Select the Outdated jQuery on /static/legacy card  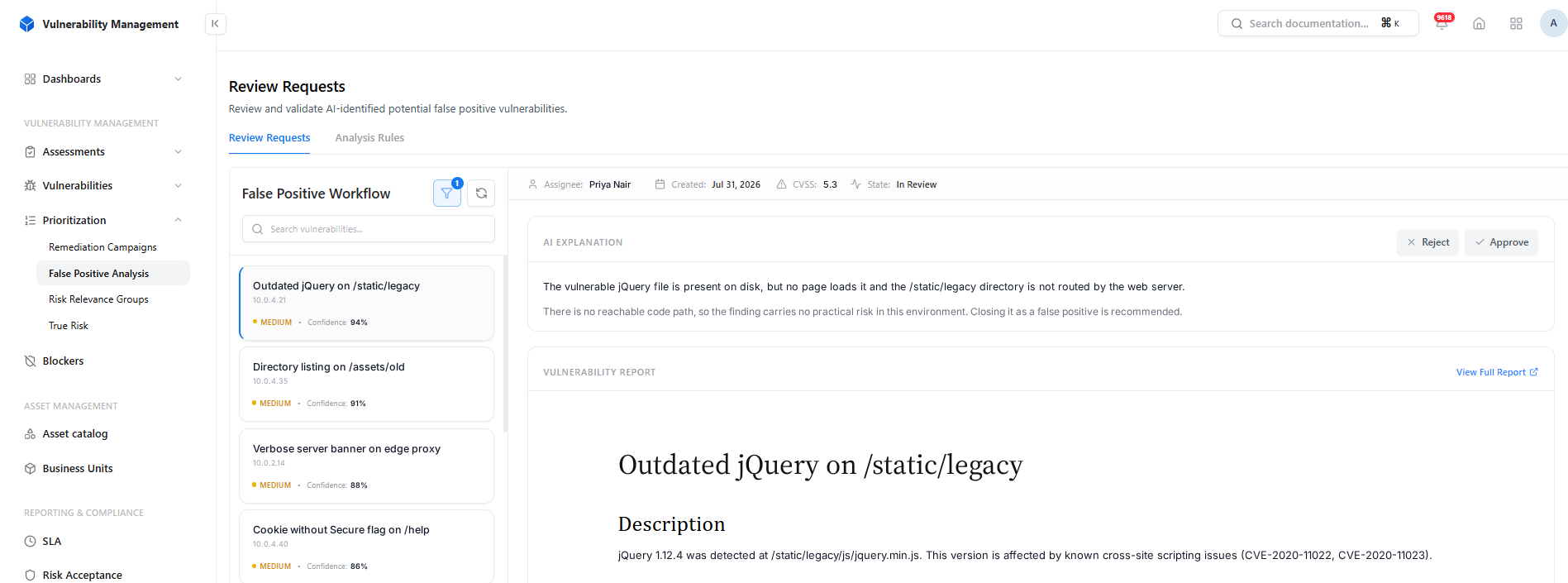pyautogui.click(x=367, y=303)
